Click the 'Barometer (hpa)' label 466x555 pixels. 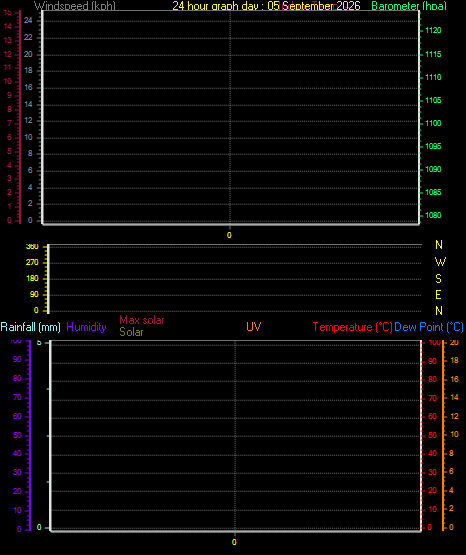pyautogui.click(x=409, y=6)
